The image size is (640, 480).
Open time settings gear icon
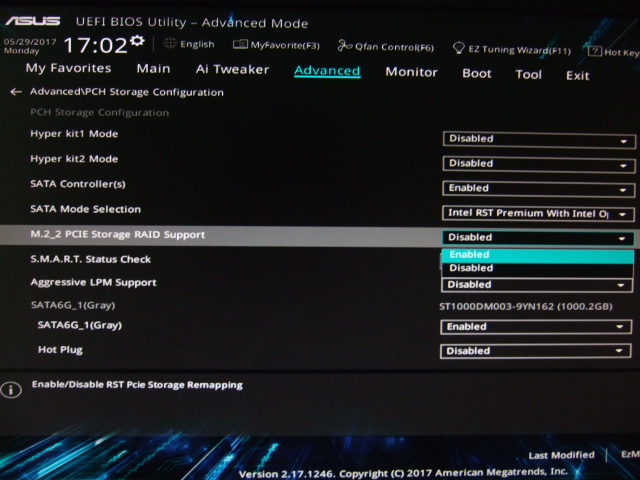[x=138, y=40]
